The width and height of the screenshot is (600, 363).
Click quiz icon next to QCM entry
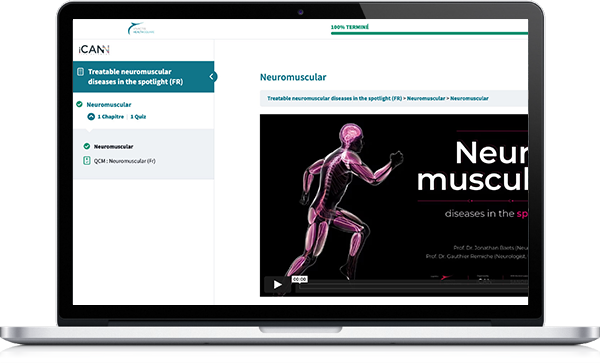pyautogui.click(x=87, y=161)
